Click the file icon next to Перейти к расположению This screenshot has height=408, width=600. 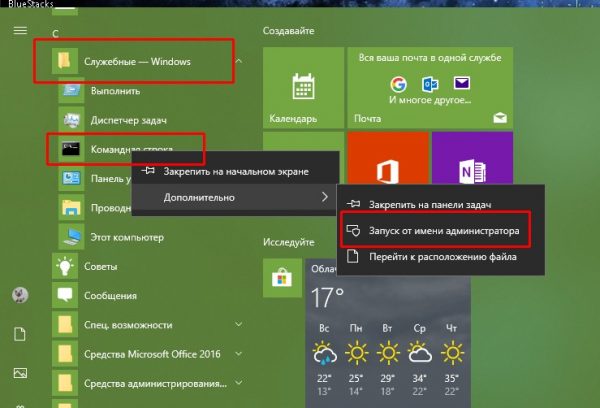352,256
